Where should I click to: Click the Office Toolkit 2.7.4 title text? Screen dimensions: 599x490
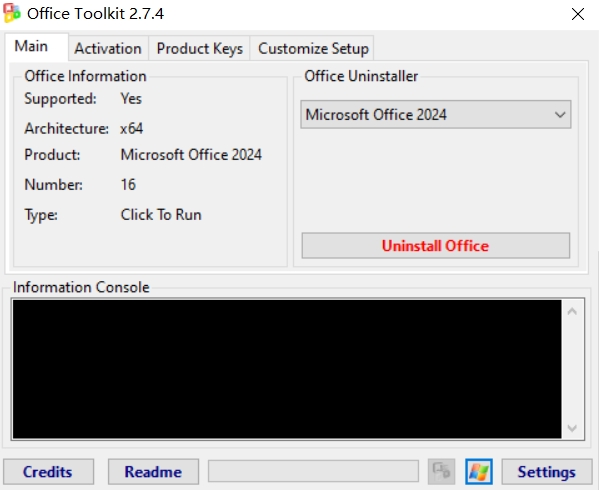click(x=96, y=14)
